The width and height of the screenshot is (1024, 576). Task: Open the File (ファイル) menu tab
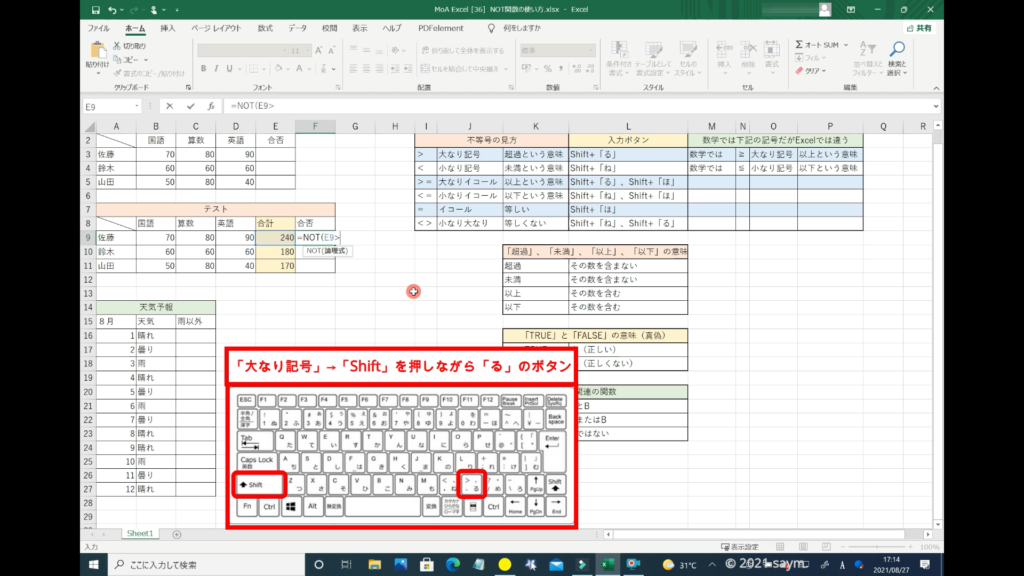(99, 28)
